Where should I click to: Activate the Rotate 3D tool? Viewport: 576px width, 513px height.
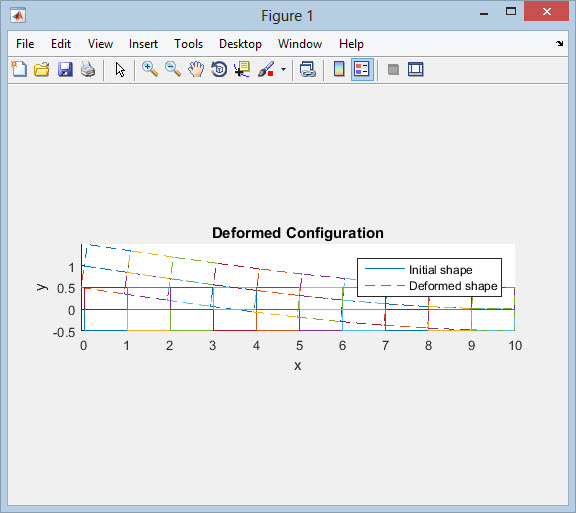[x=219, y=69]
